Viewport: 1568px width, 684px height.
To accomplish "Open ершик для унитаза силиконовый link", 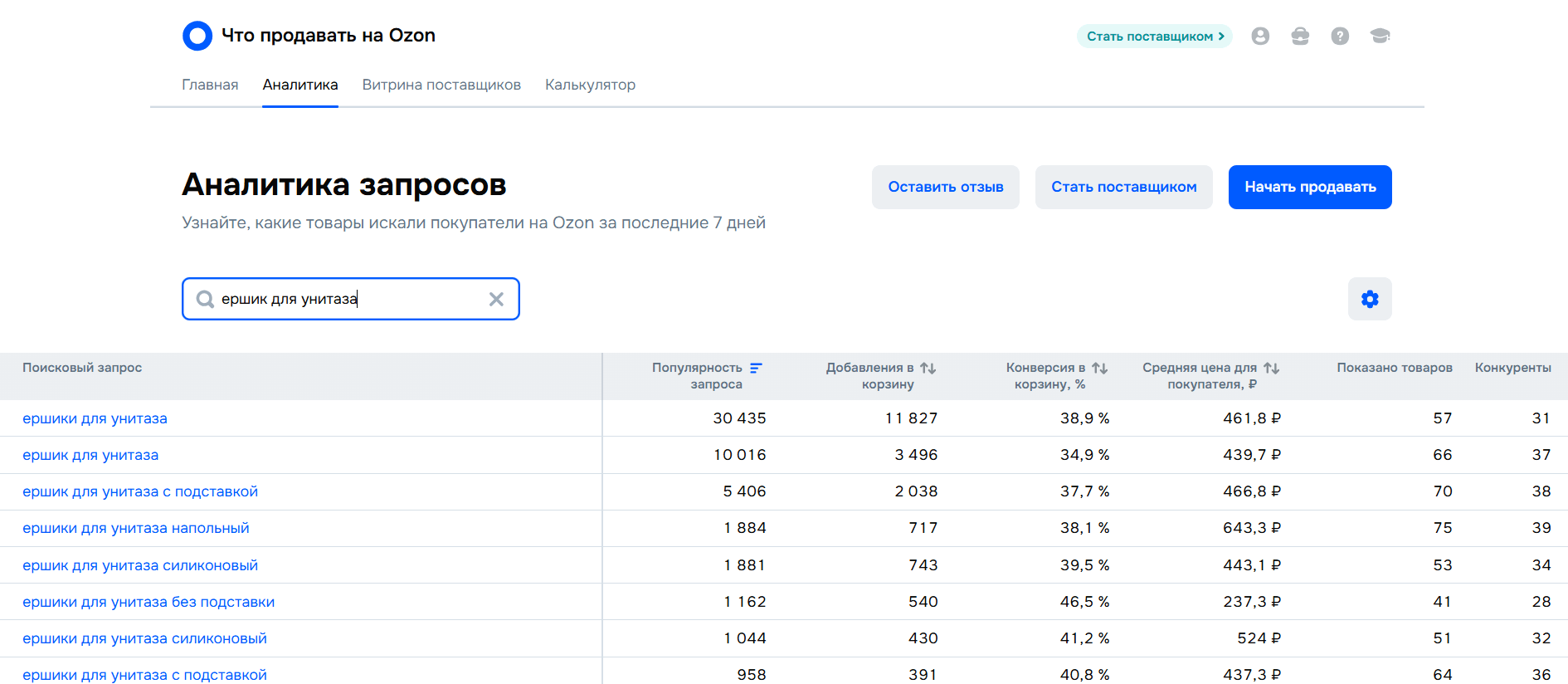I will pos(140,565).
